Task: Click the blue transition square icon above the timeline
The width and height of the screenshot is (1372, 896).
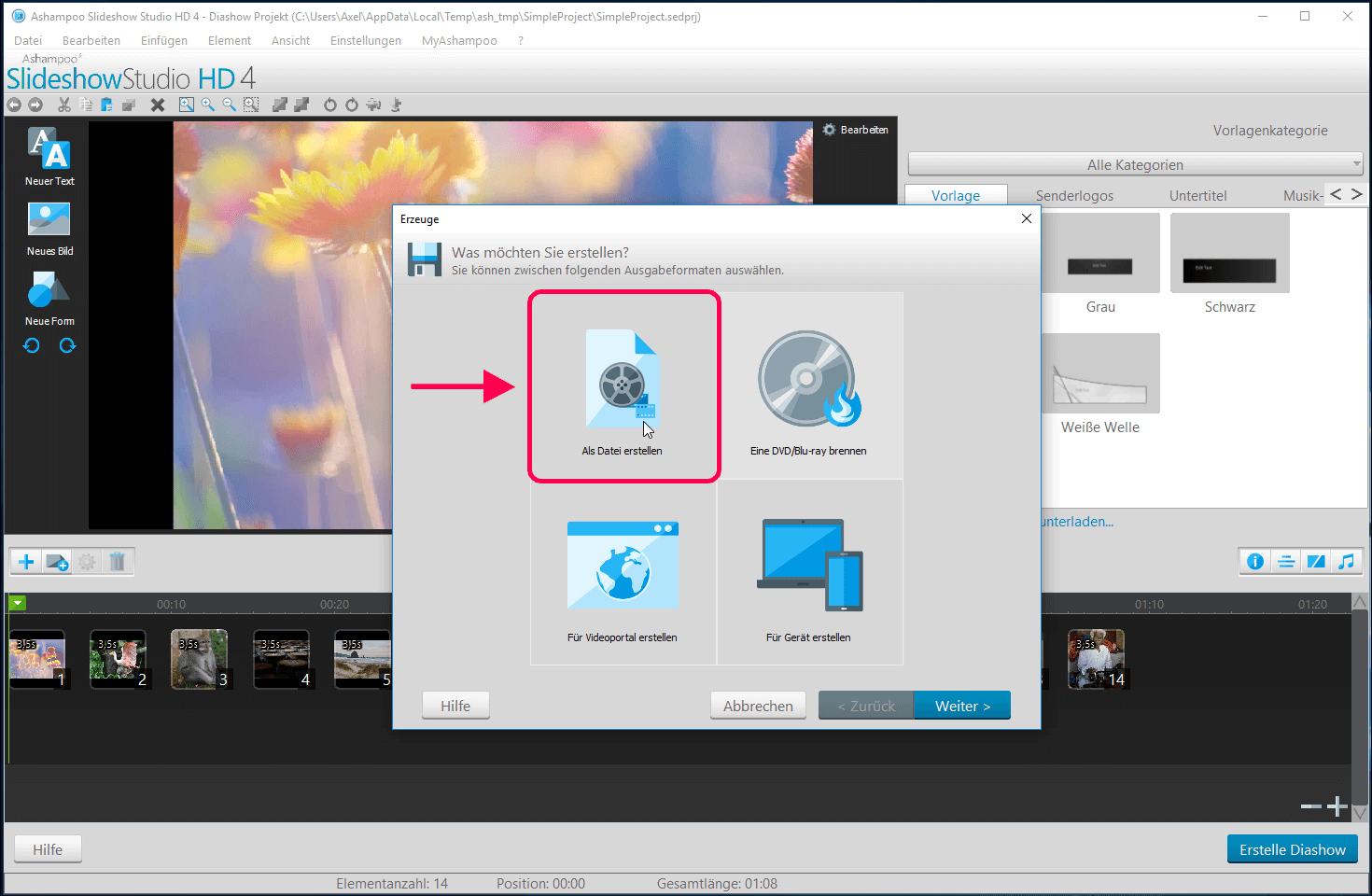Action: pos(1316,561)
